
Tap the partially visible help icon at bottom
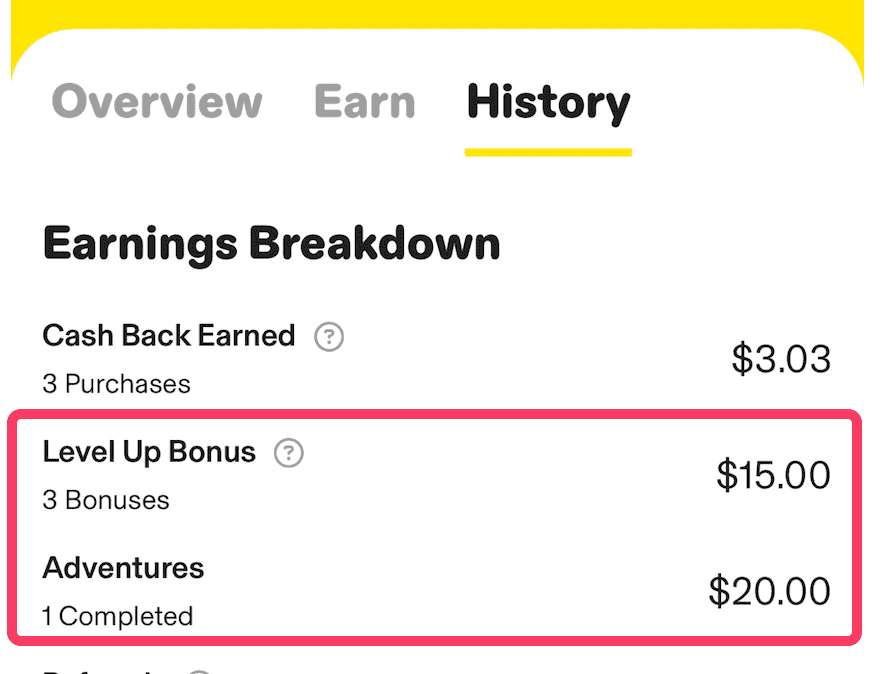pyautogui.click(x=200, y=671)
